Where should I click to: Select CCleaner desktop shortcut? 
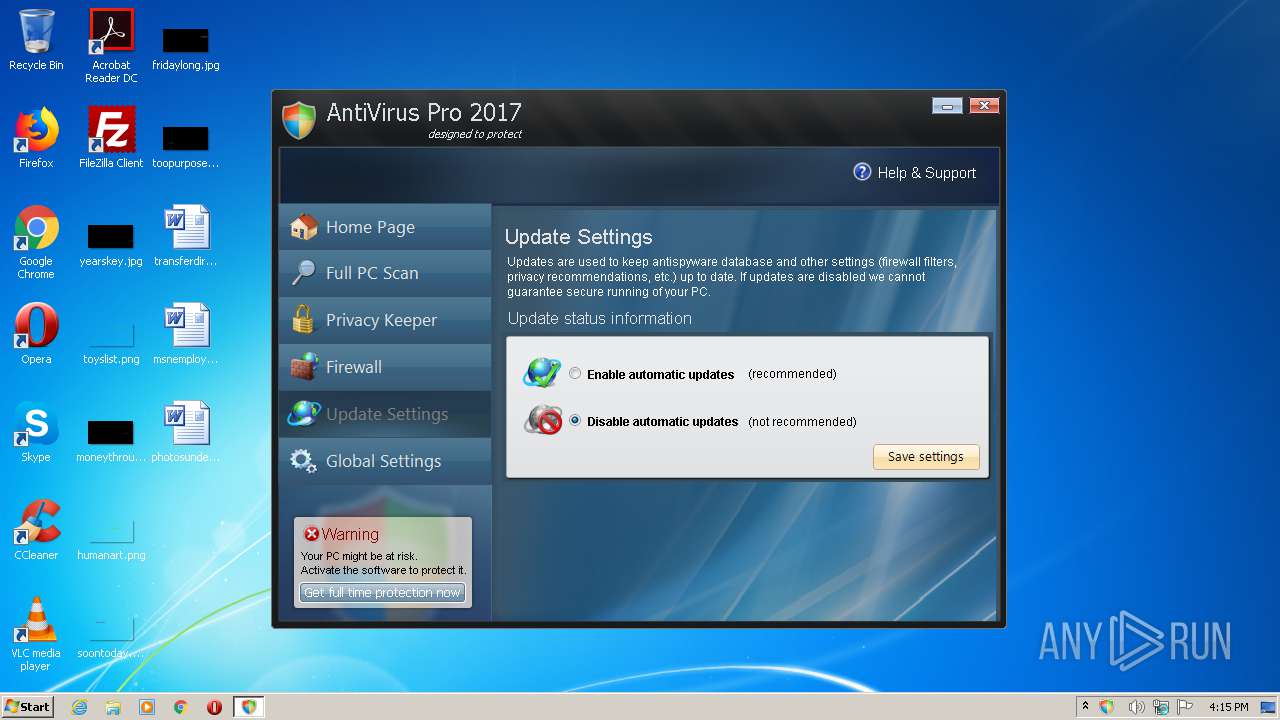[36, 530]
